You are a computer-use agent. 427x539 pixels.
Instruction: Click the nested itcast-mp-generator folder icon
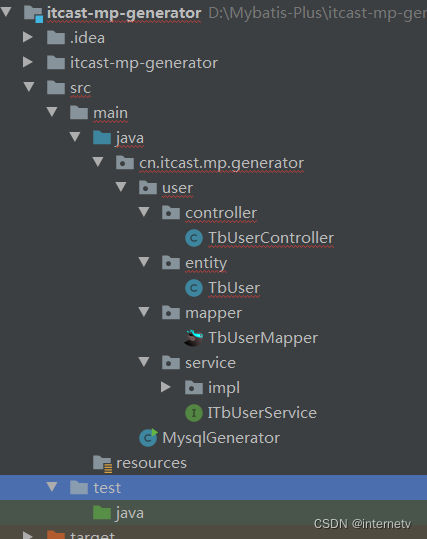pyautogui.click(x=56, y=63)
